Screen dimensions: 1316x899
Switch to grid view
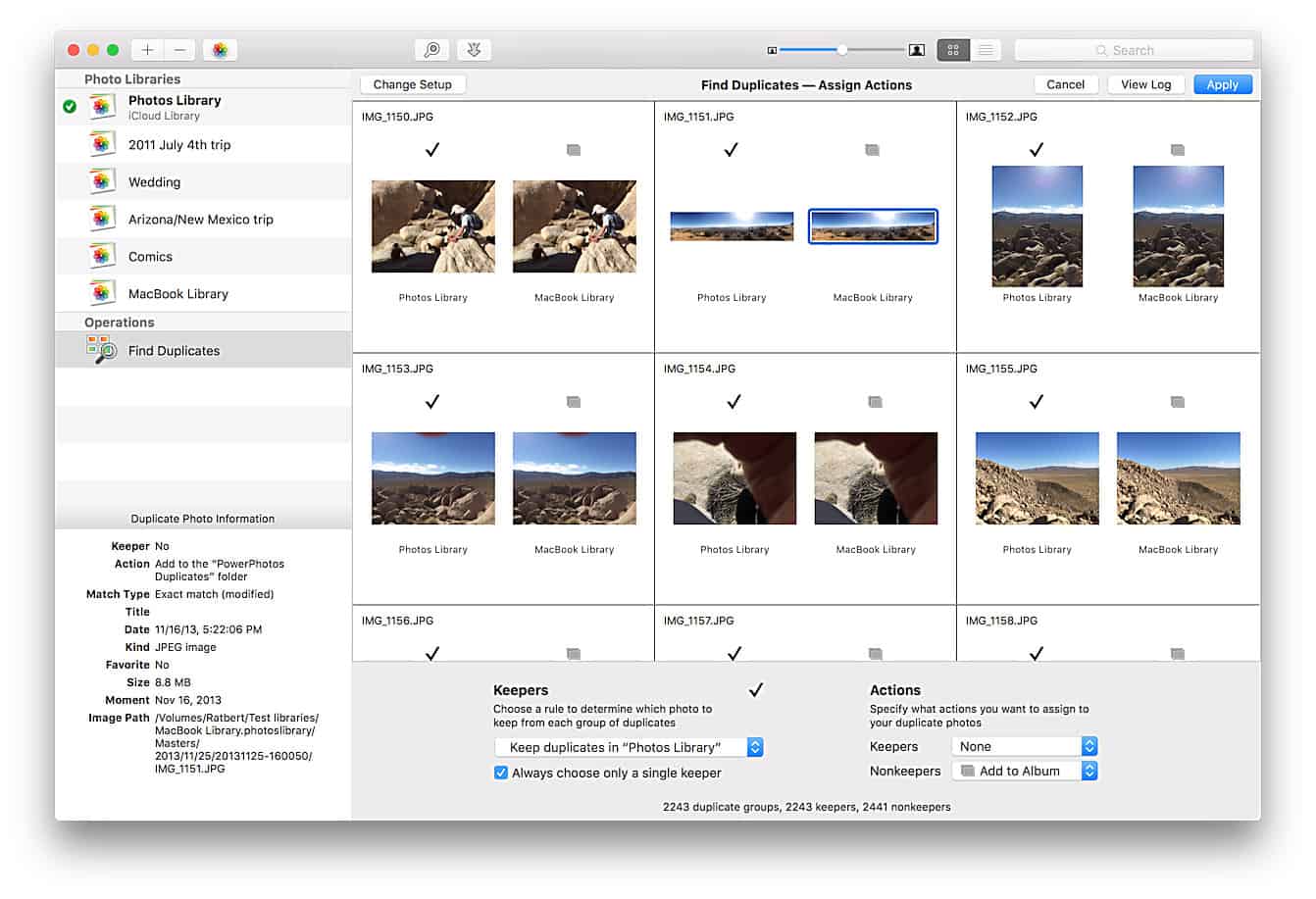pos(952,50)
